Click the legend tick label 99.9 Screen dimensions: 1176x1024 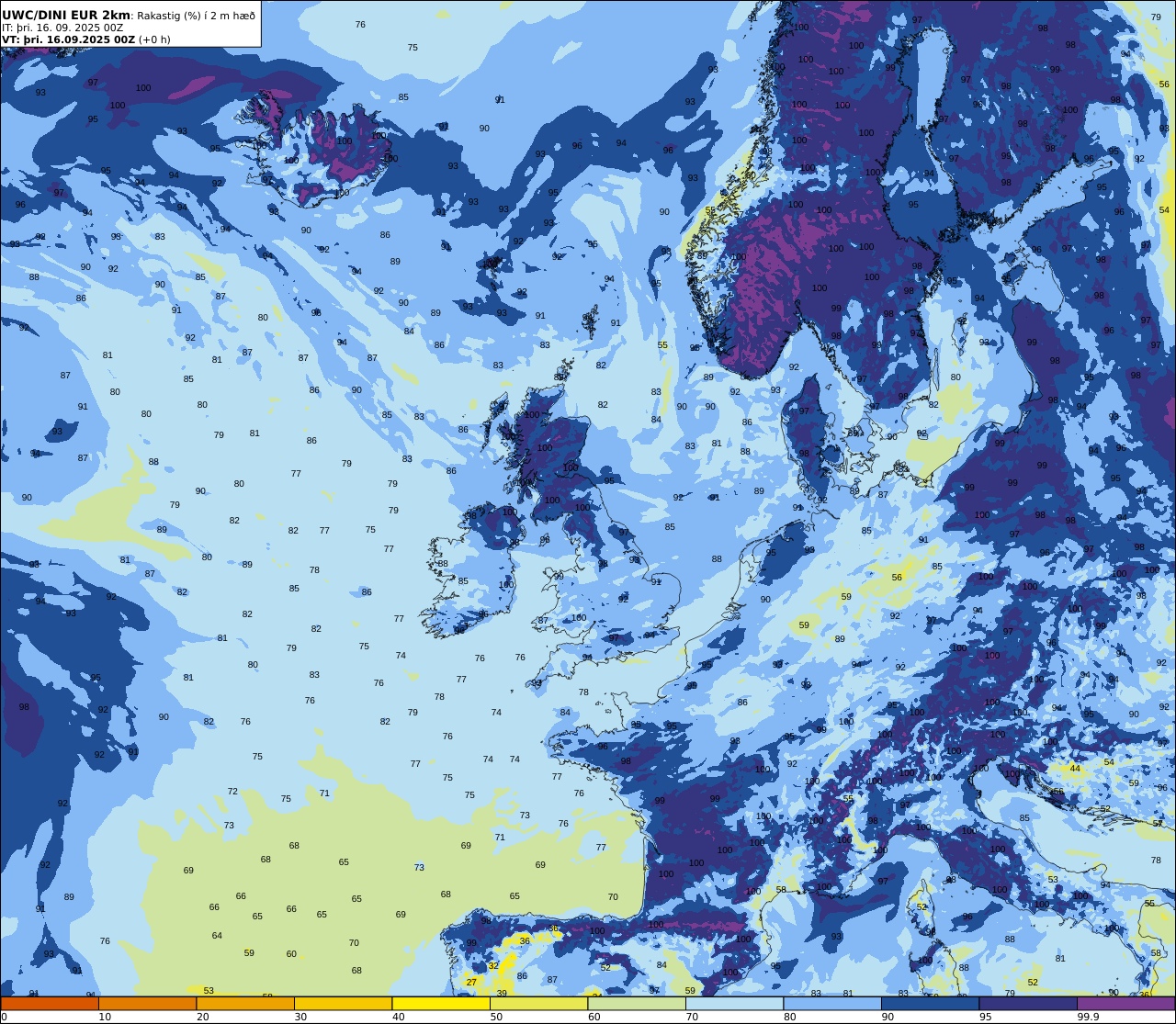coord(1088,1017)
